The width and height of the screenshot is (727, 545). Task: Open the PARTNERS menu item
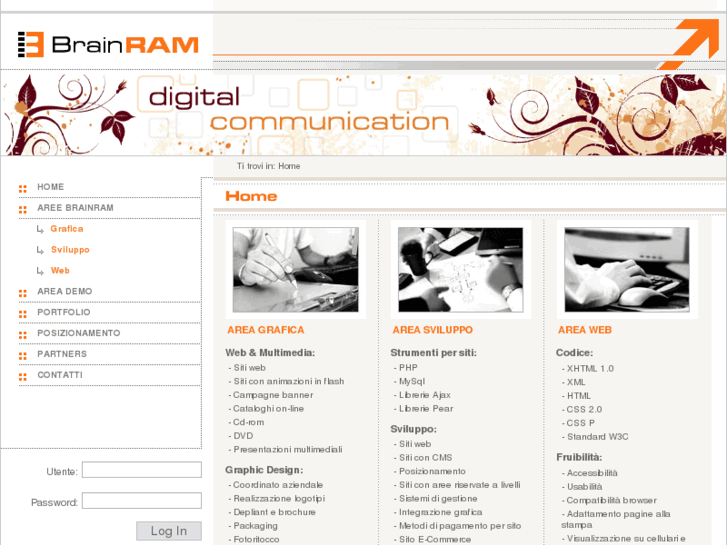click(62, 354)
